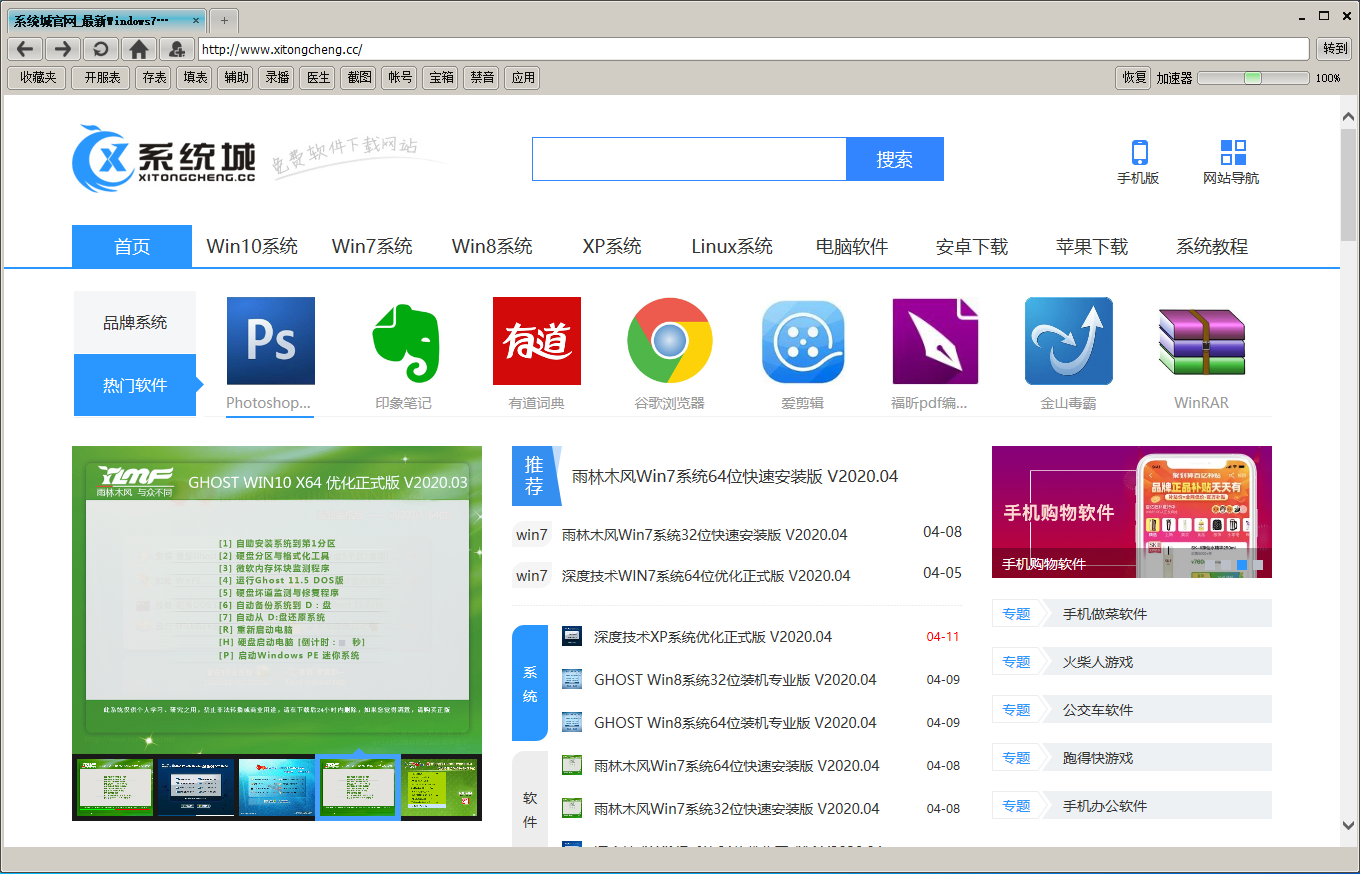Open the 安卓下载 navigation tab
The image size is (1360, 874).
click(972, 246)
